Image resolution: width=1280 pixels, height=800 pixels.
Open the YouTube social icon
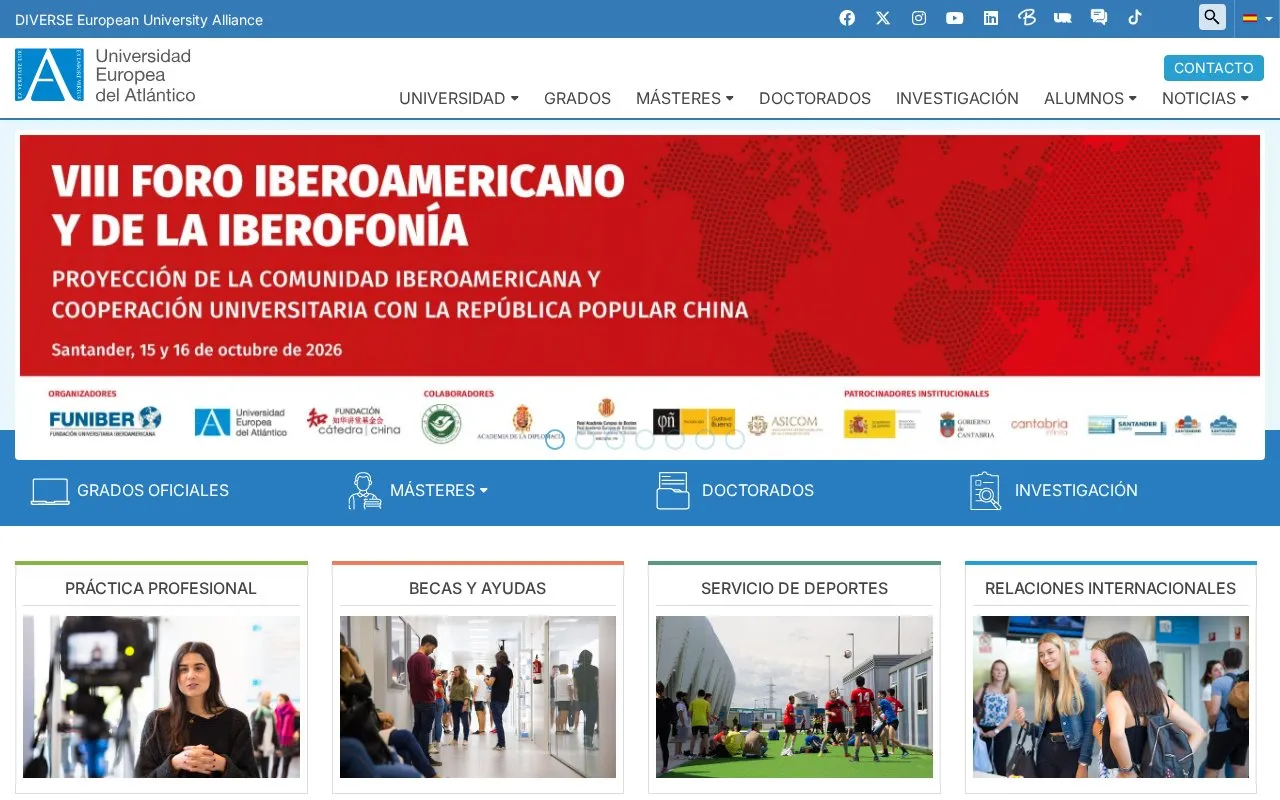(x=955, y=18)
